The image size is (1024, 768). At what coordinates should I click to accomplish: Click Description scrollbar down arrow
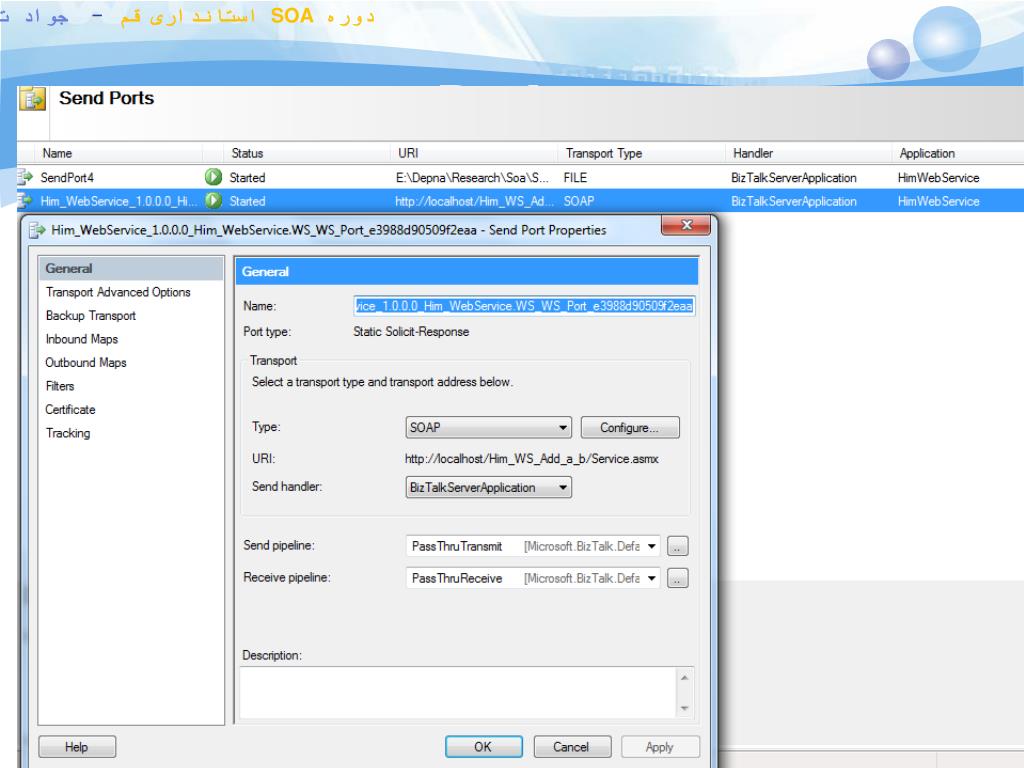tap(684, 708)
